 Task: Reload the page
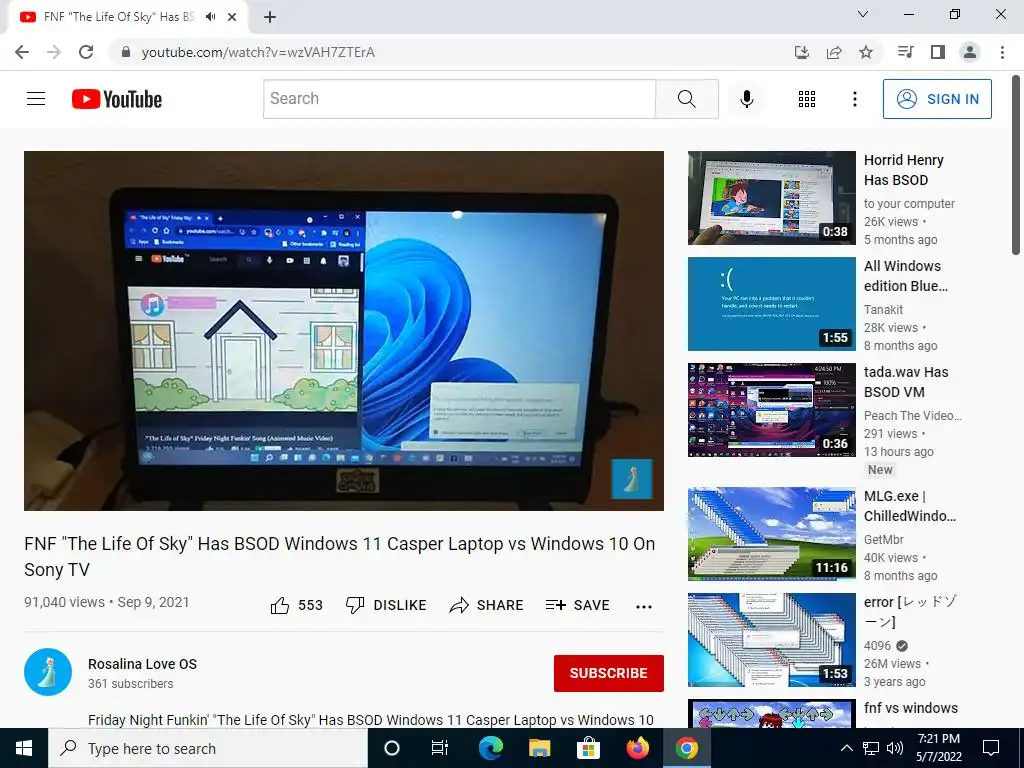tap(86, 52)
